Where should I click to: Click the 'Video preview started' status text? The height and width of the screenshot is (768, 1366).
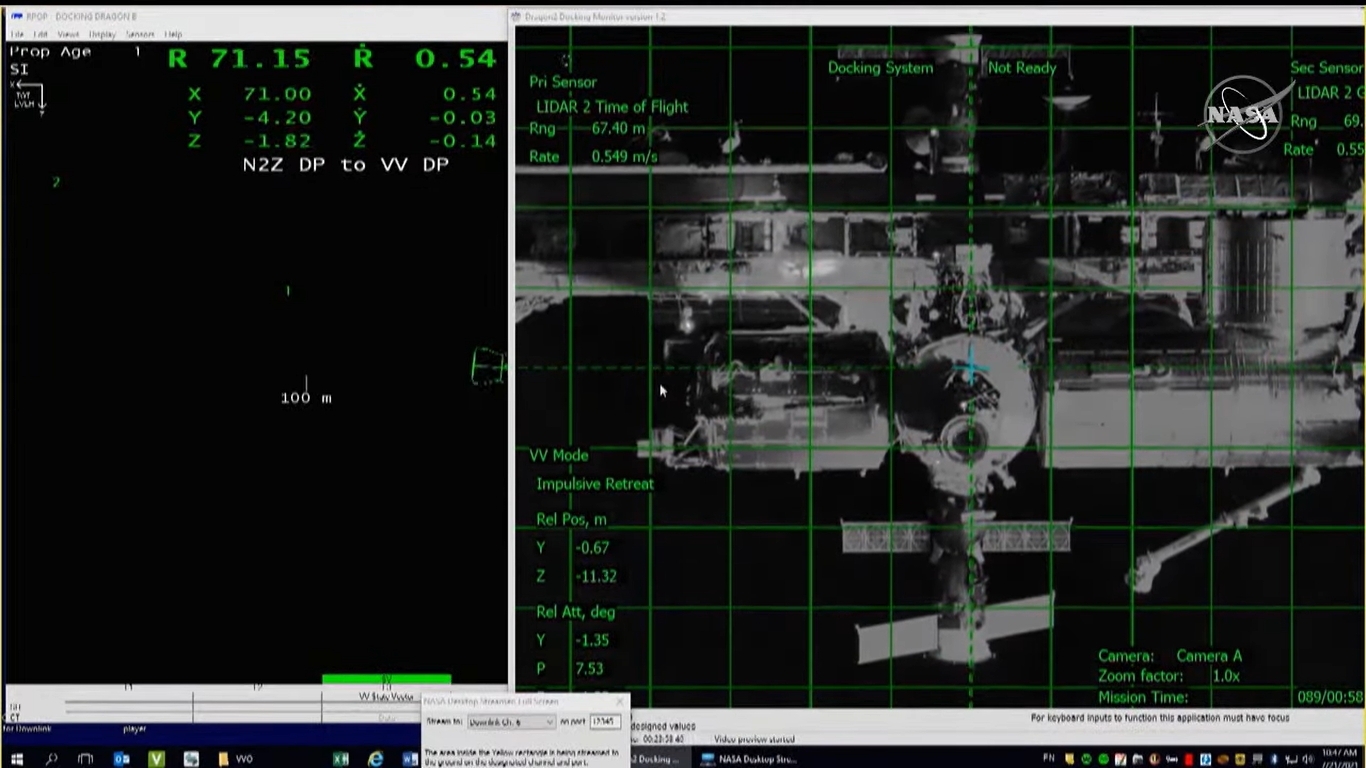pos(754,739)
